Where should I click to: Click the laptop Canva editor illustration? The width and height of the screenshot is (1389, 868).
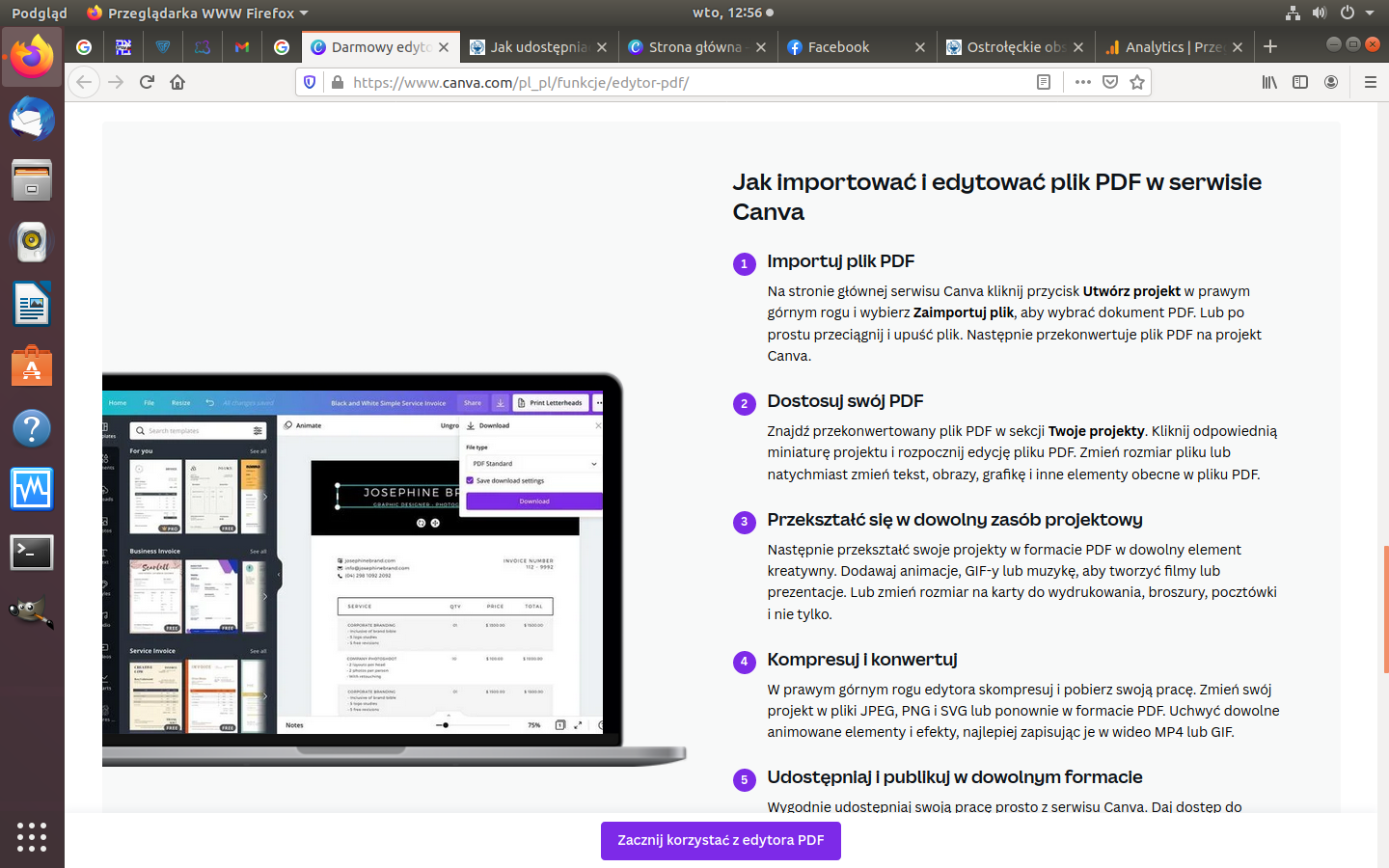click(394, 569)
